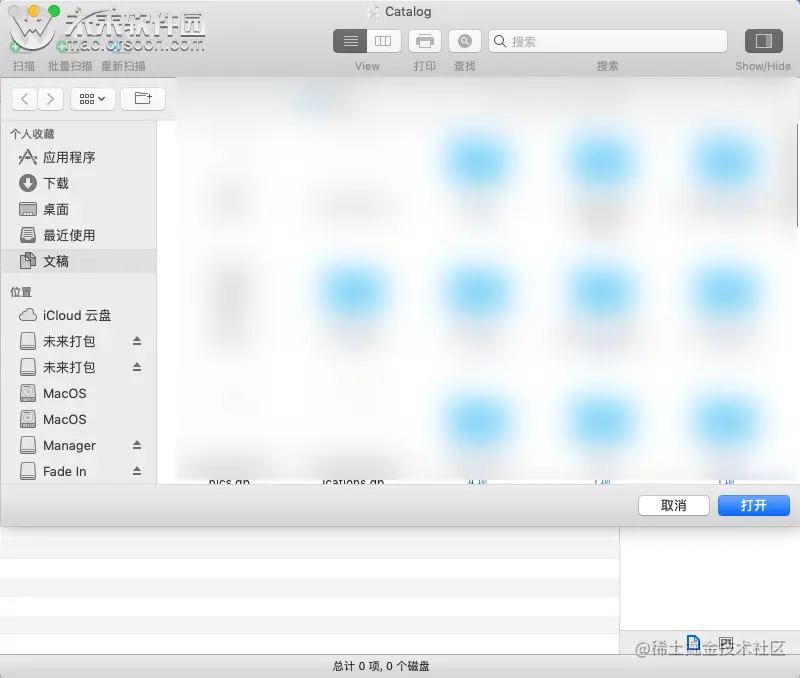
Task: Click the 文稿 documents icon
Action: click(x=28, y=261)
